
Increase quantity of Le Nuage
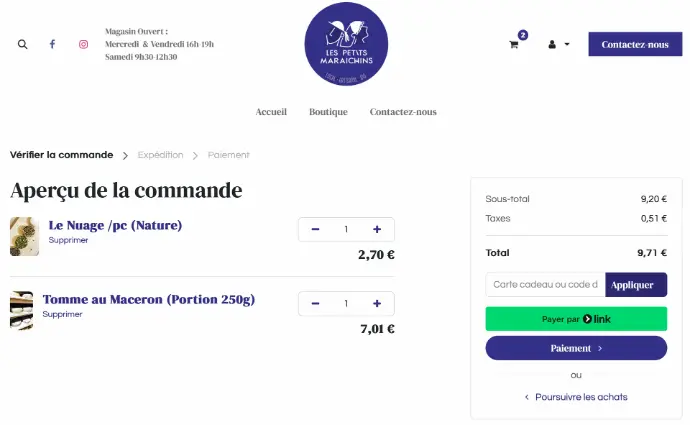[377, 229]
